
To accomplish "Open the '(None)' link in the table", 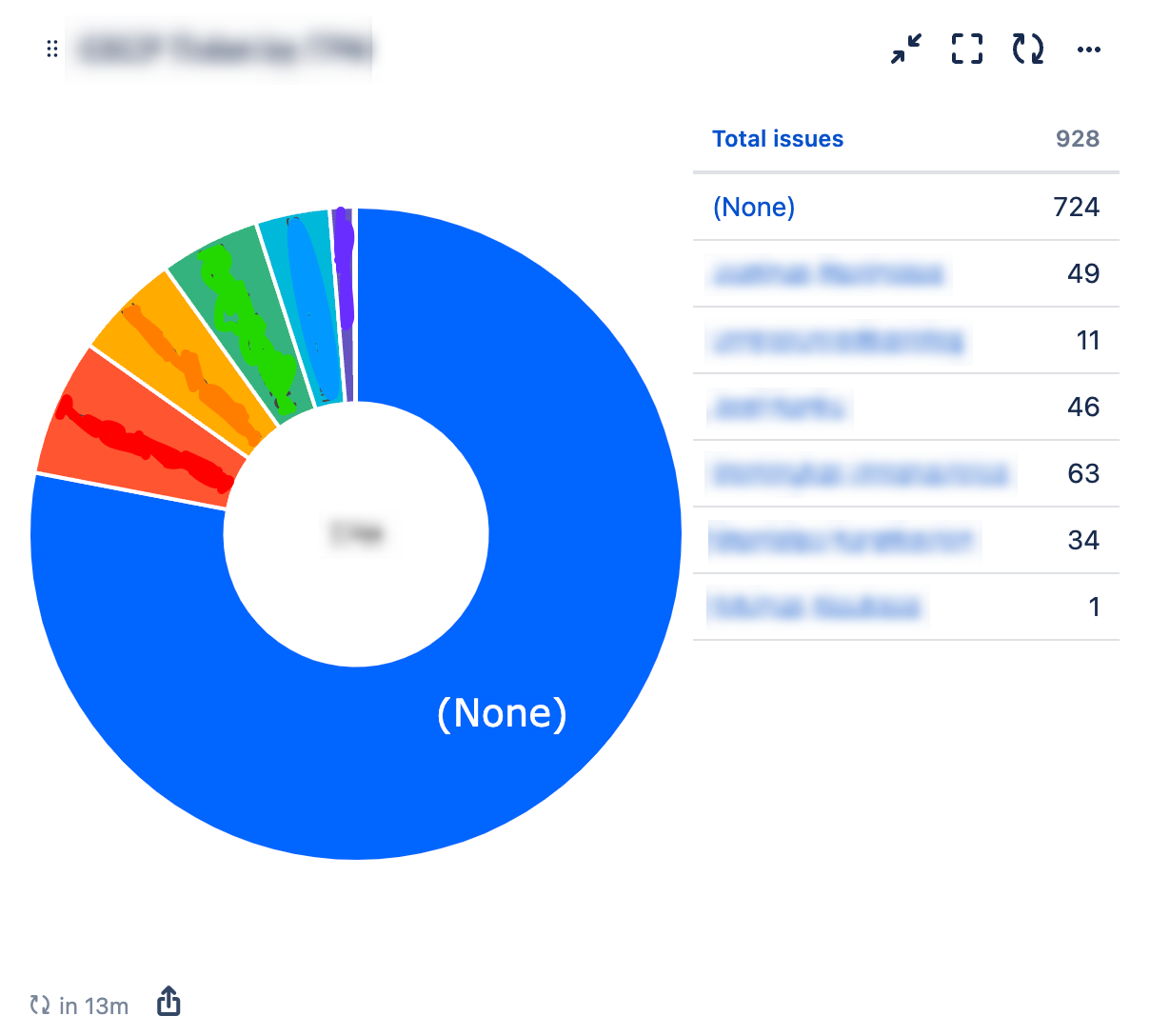I will [754, 207].
